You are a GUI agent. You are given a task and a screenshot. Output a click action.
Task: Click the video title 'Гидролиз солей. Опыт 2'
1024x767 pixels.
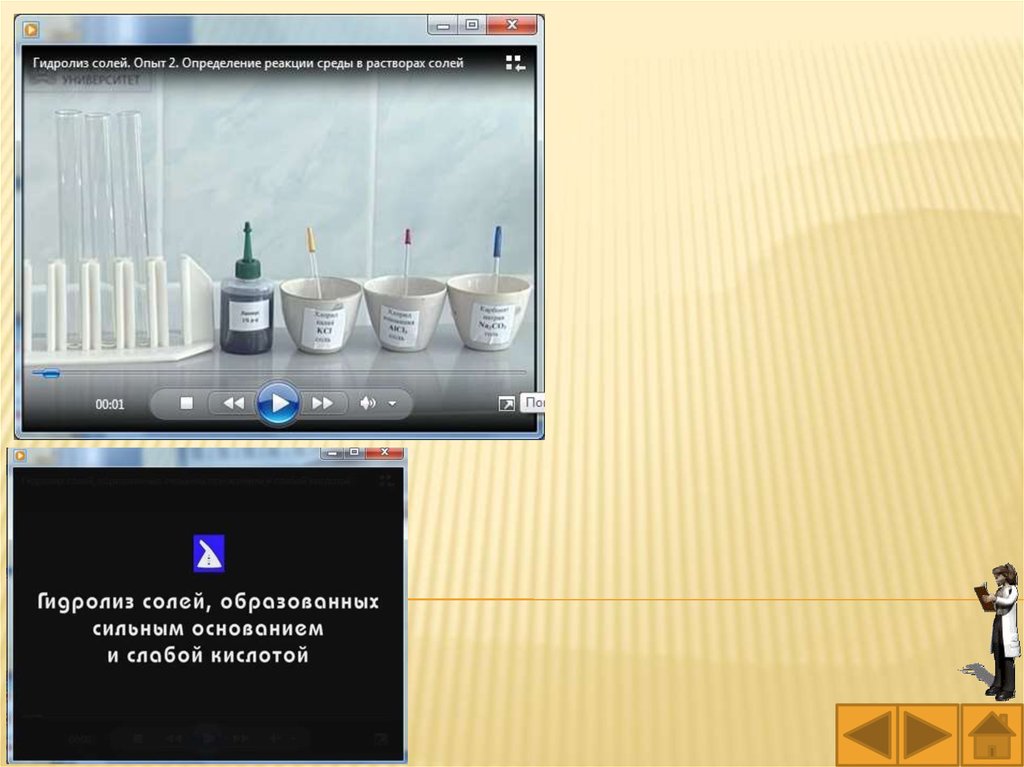104,63
